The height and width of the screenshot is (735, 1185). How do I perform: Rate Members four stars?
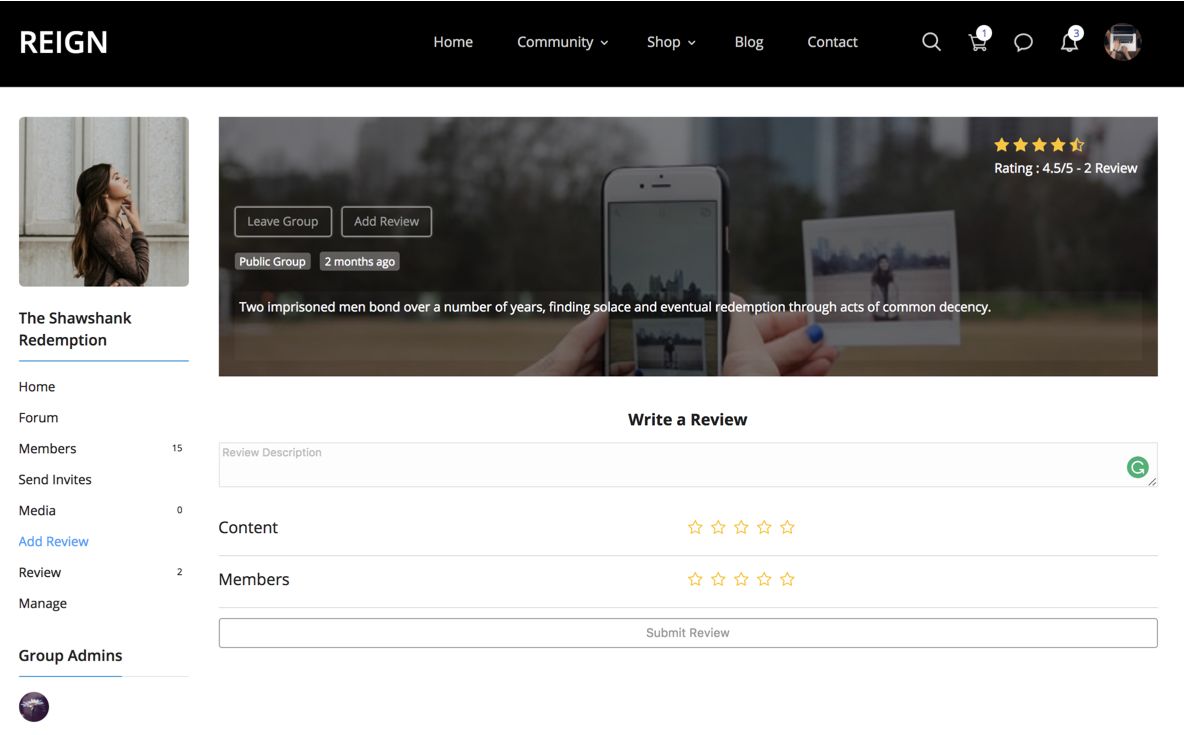(x=764, y=579)
